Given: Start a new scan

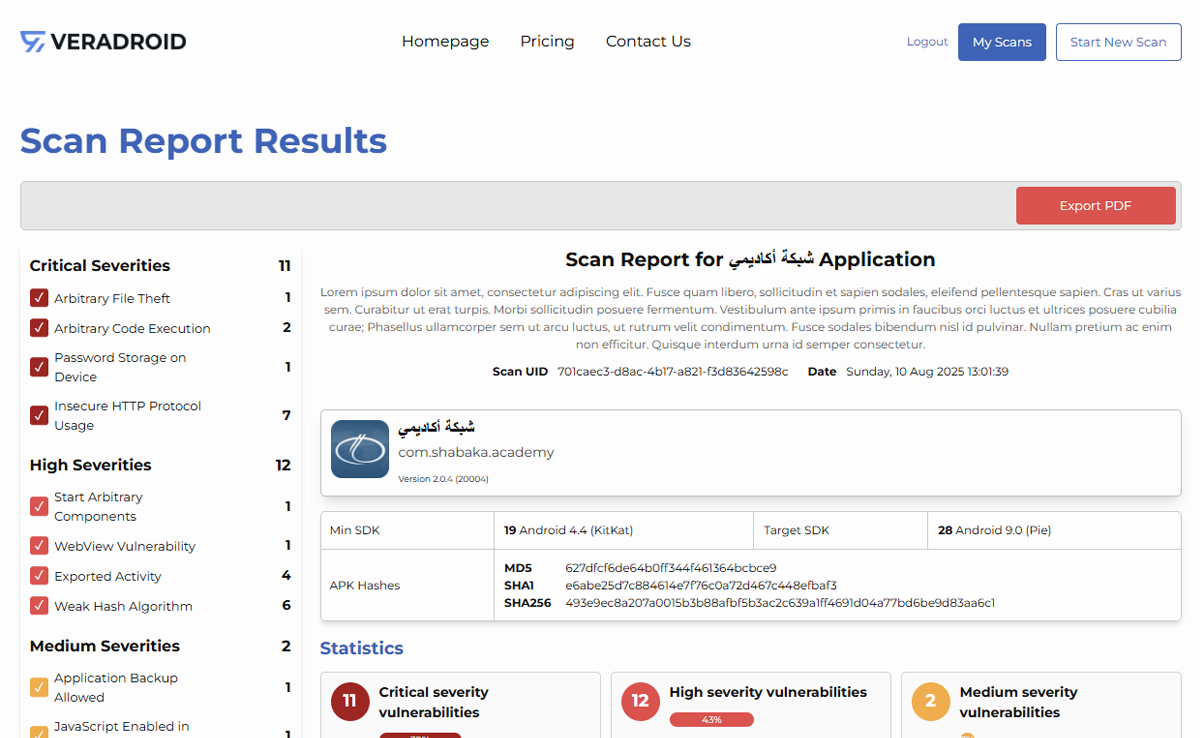Looking at the screenshot, I should point(1118,42).
